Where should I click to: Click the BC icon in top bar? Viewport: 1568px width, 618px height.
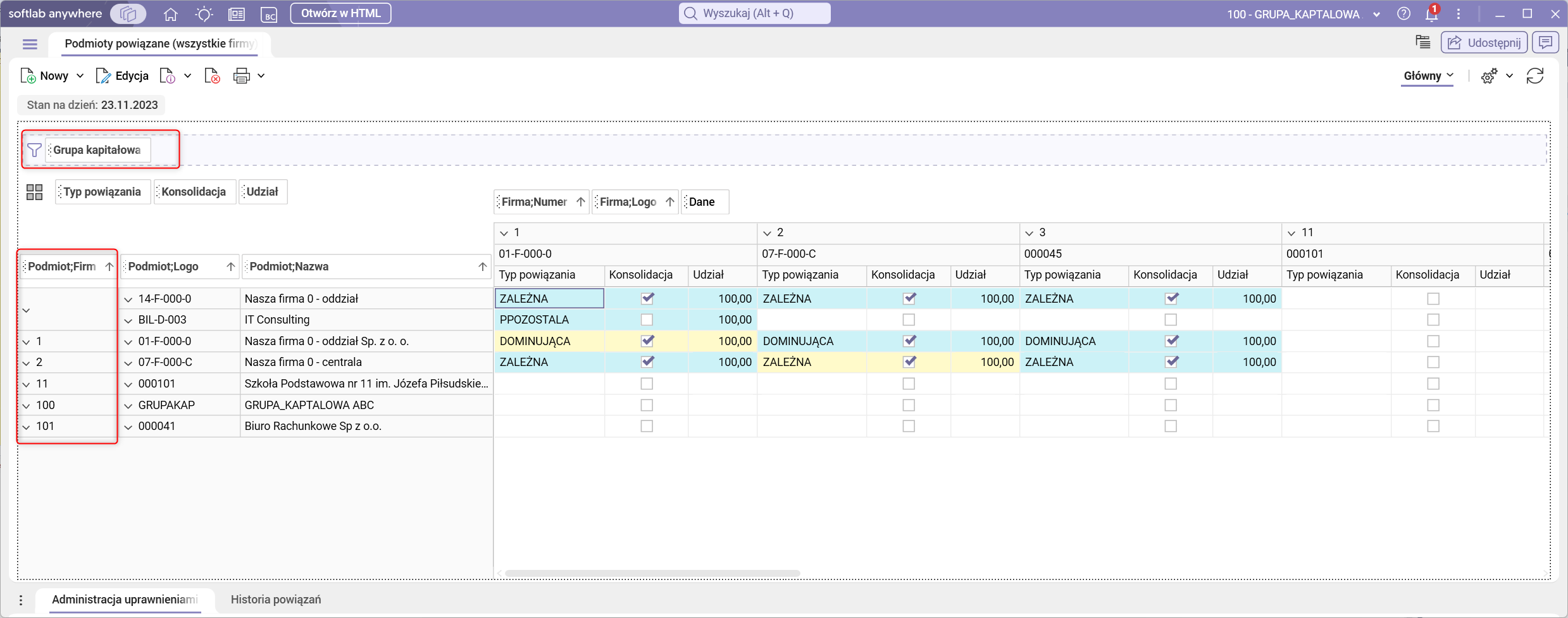click(x=270, y=14)
